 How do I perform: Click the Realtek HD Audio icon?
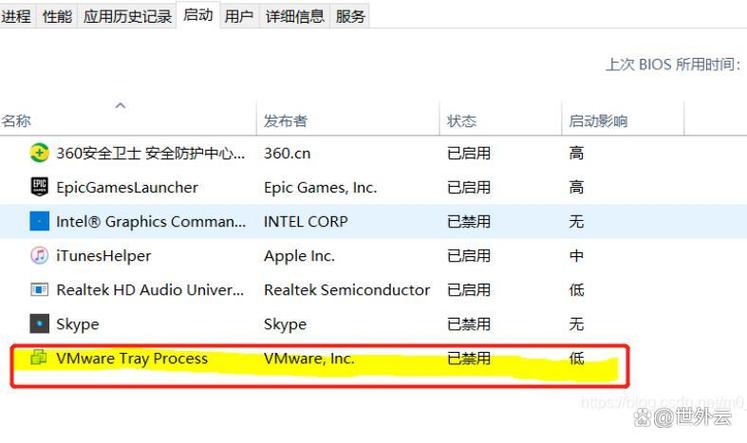pyautogui.click(x=39, y=290)
